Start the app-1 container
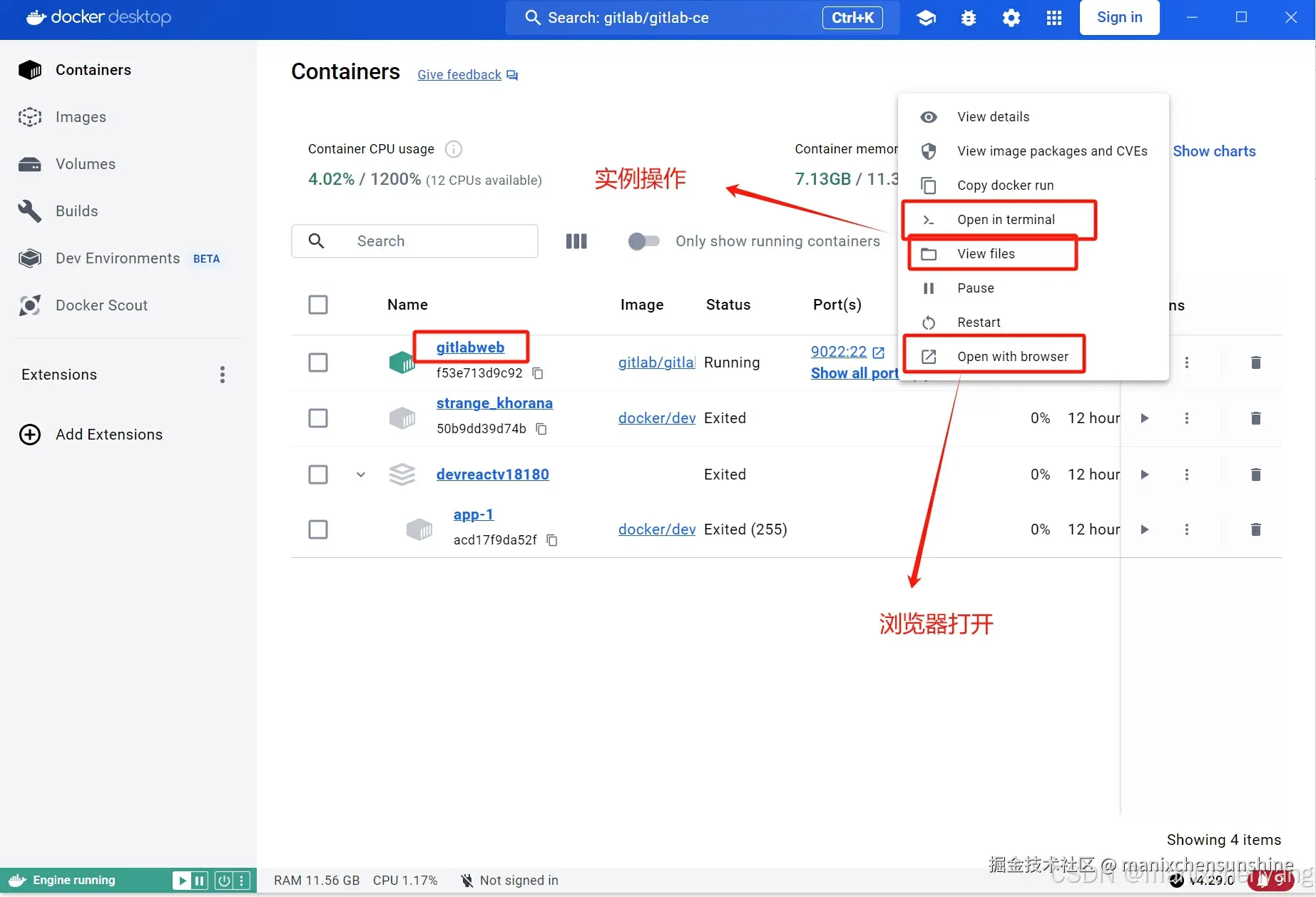This screenshot has width=1316, height=897. [x=1145, y=529]
